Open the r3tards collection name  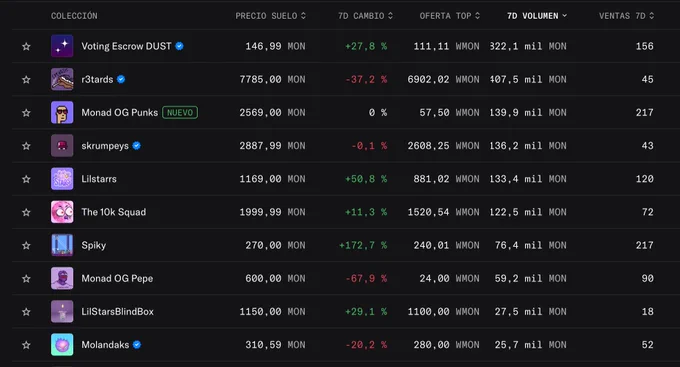click(97, 79)
